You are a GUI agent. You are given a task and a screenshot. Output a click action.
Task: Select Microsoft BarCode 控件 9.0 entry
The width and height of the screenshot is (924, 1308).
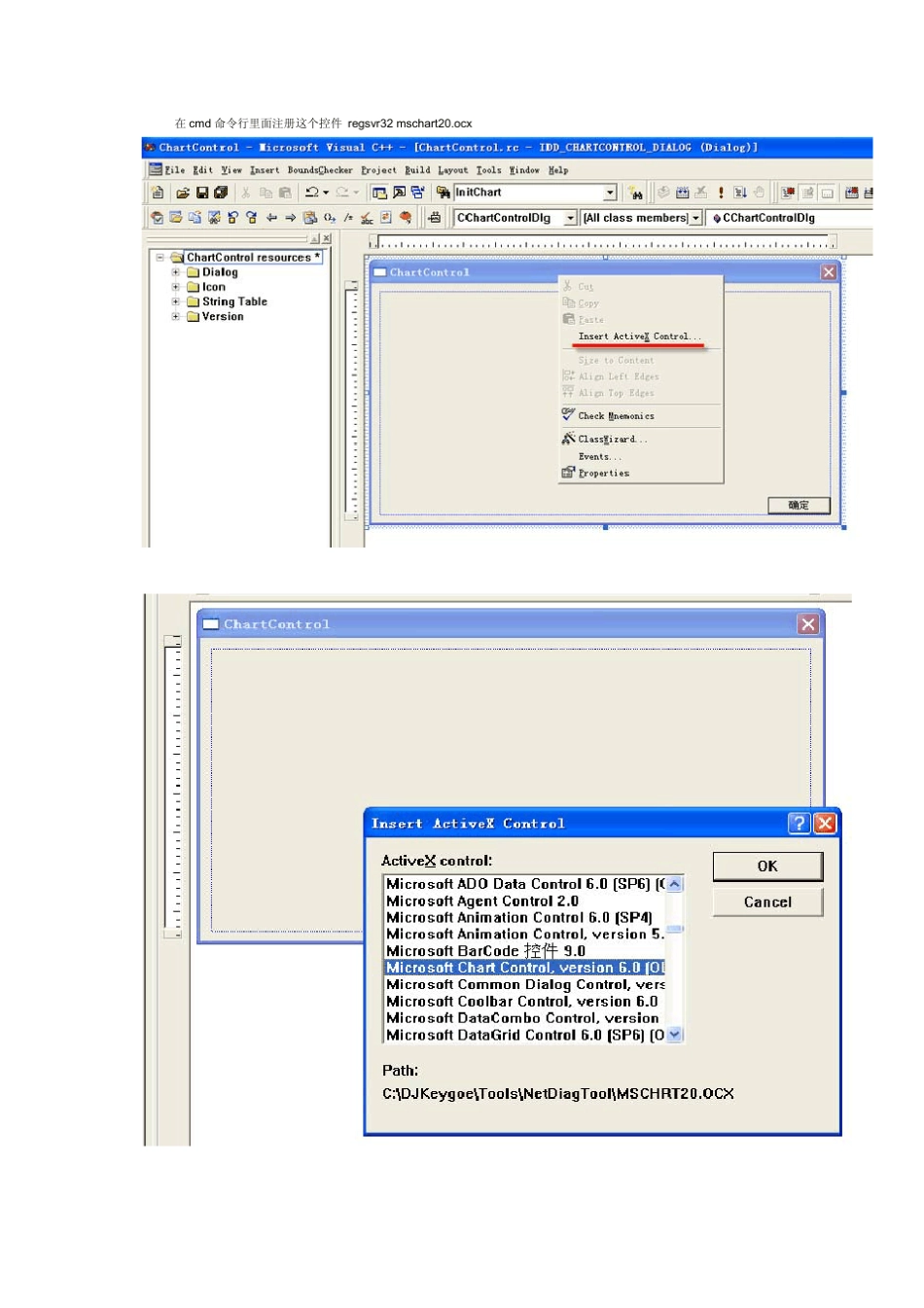click(x=525, y=951)
